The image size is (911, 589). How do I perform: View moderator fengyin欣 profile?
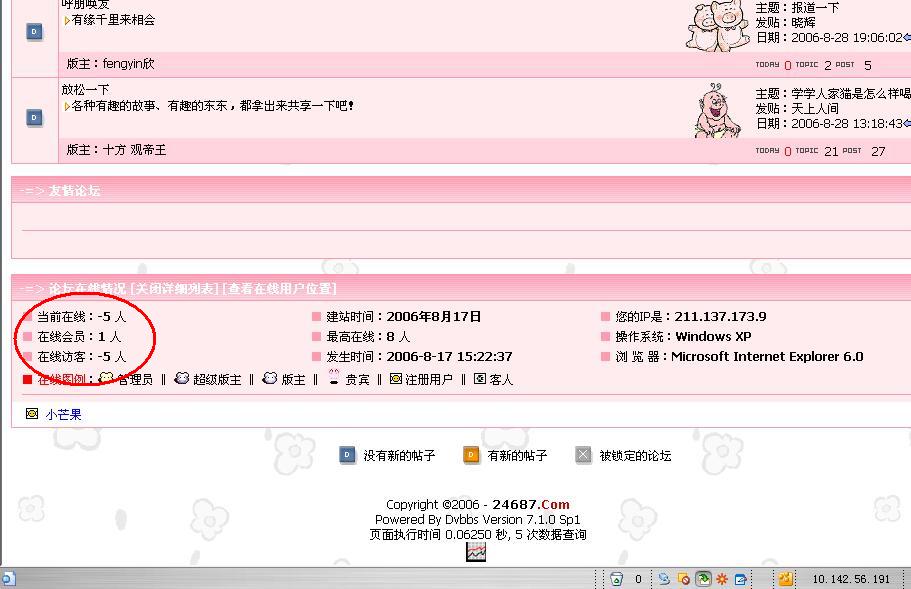[128, 64]
